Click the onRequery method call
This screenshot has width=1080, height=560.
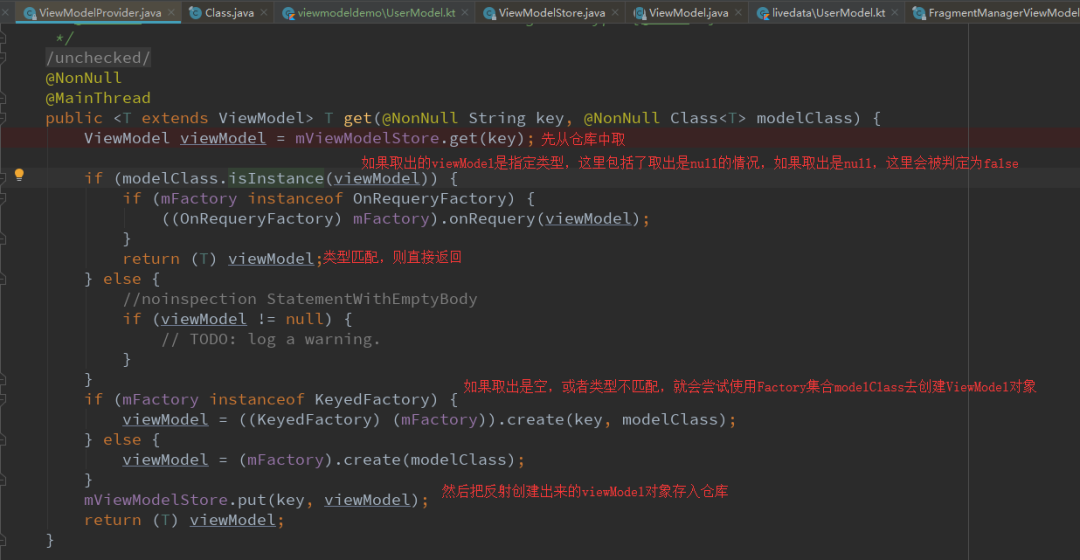[492, 218]
